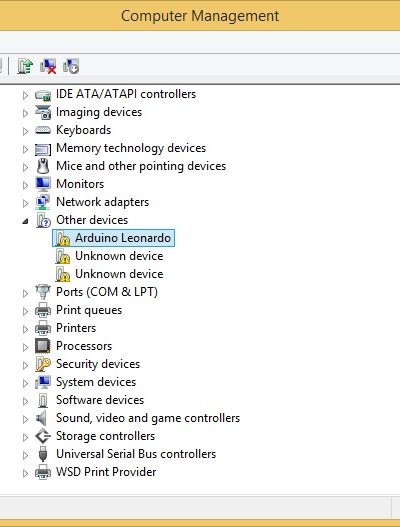Expand the IDE ATA/ATAPI controllers node

coord(26,95)
